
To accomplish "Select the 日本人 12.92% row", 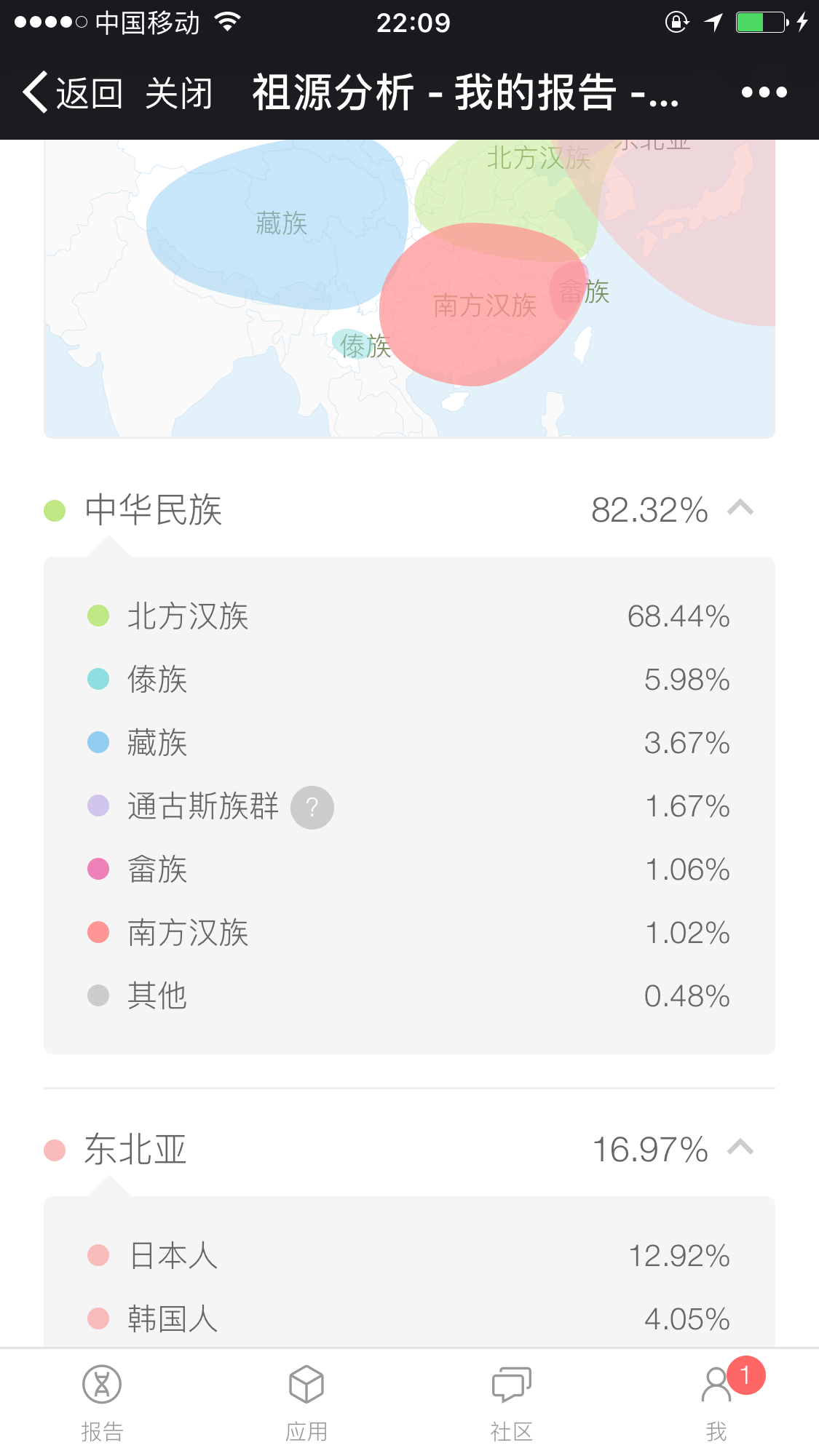I will click(409, 1256).
